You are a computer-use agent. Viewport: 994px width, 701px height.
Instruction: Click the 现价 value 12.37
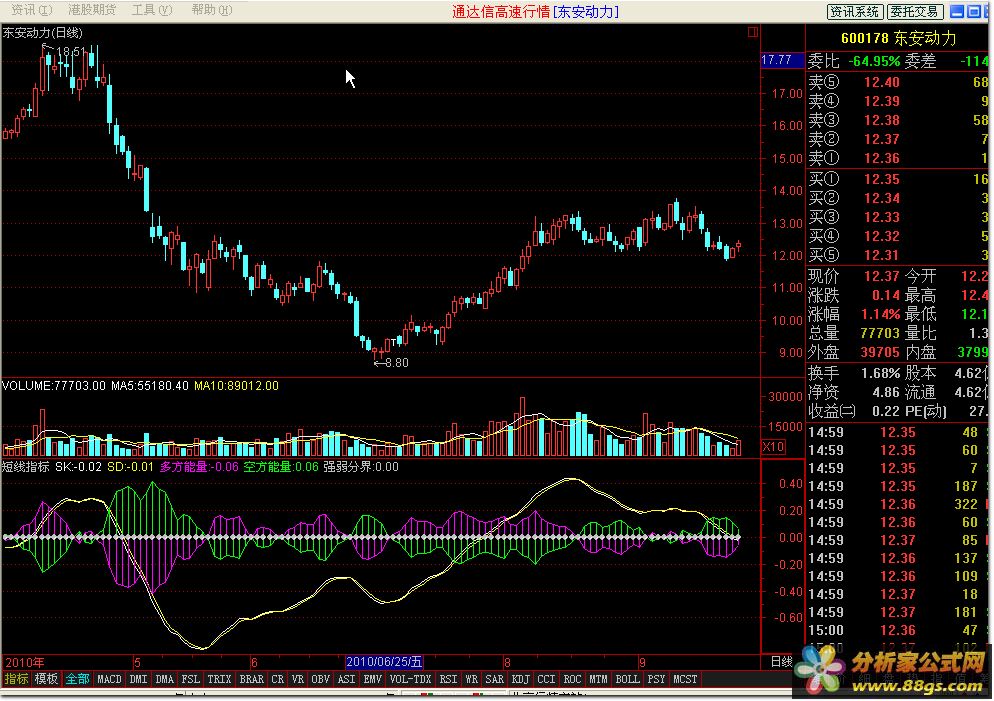pyautogui.click(x=881, y=276)
